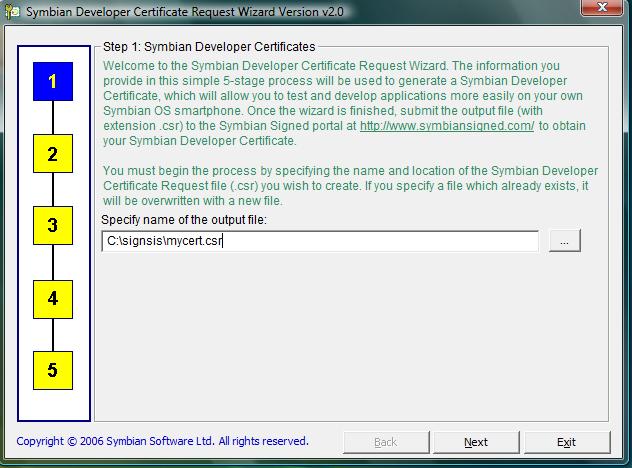Open file browser with the "..." button
Viewport: 632px width, 468px height.
coord(564,241)
